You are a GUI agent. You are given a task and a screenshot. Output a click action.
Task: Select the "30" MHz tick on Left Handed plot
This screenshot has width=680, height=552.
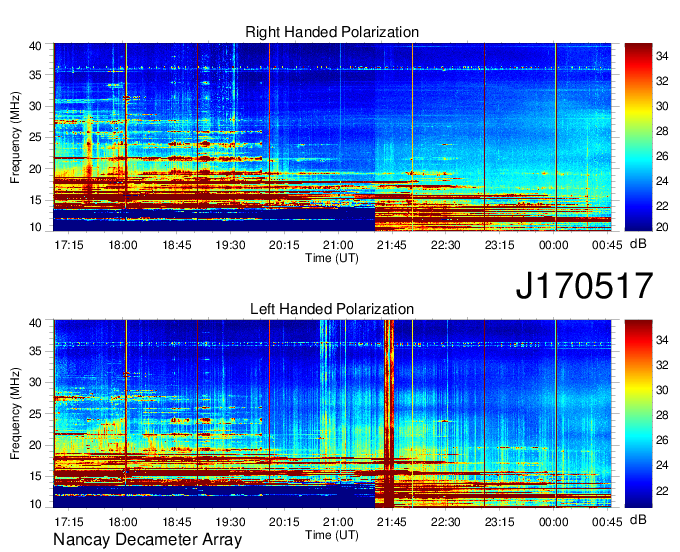point(35,382)
